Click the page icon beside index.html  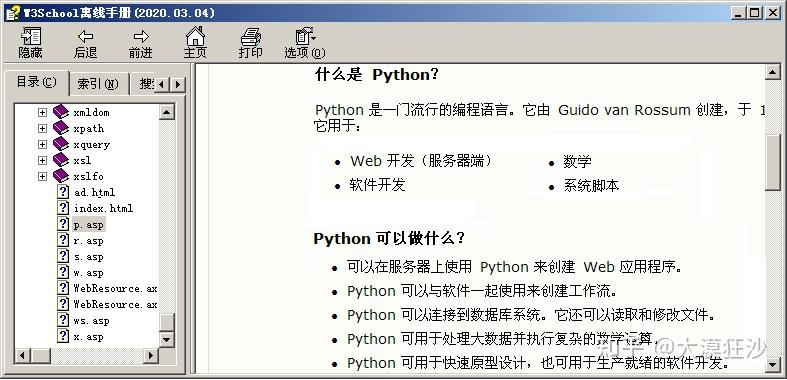[x=63, y=208]
